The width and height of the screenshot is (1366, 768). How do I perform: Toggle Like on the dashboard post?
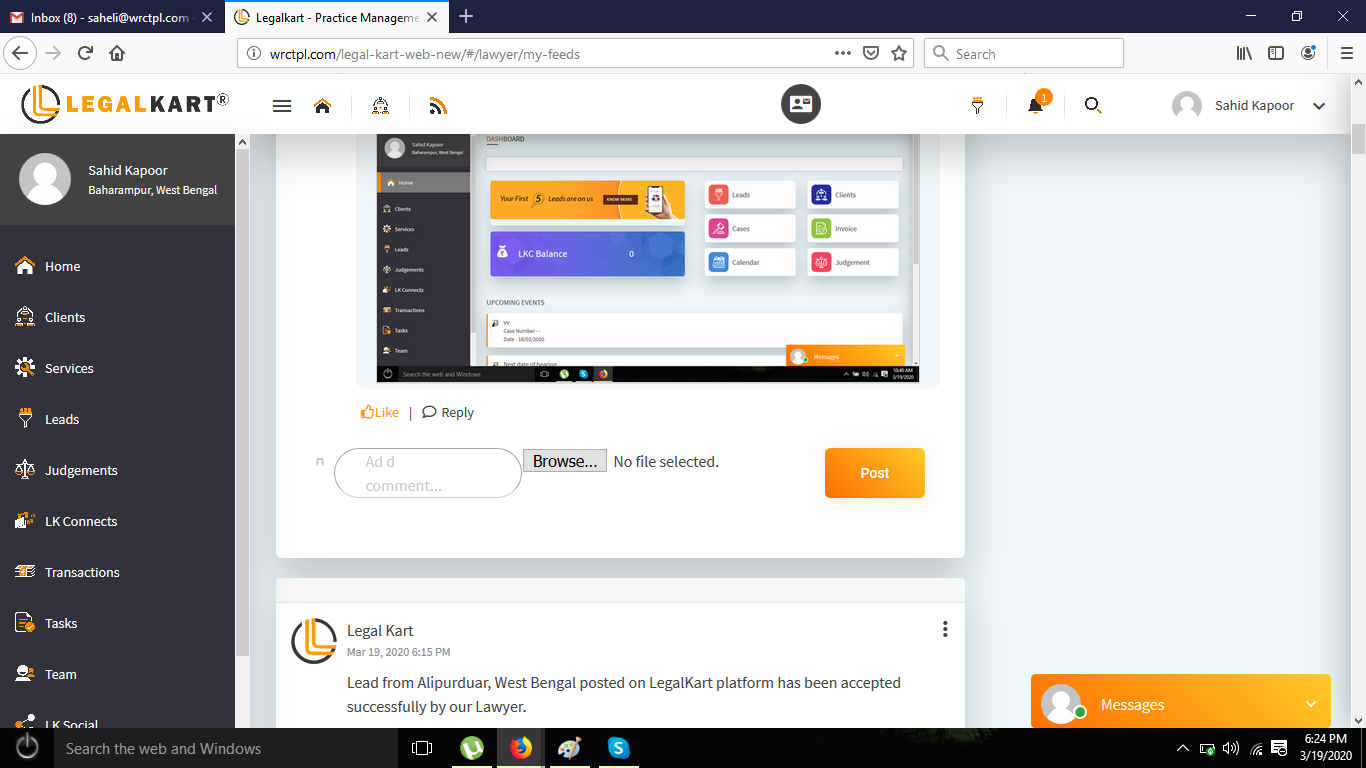380,412
